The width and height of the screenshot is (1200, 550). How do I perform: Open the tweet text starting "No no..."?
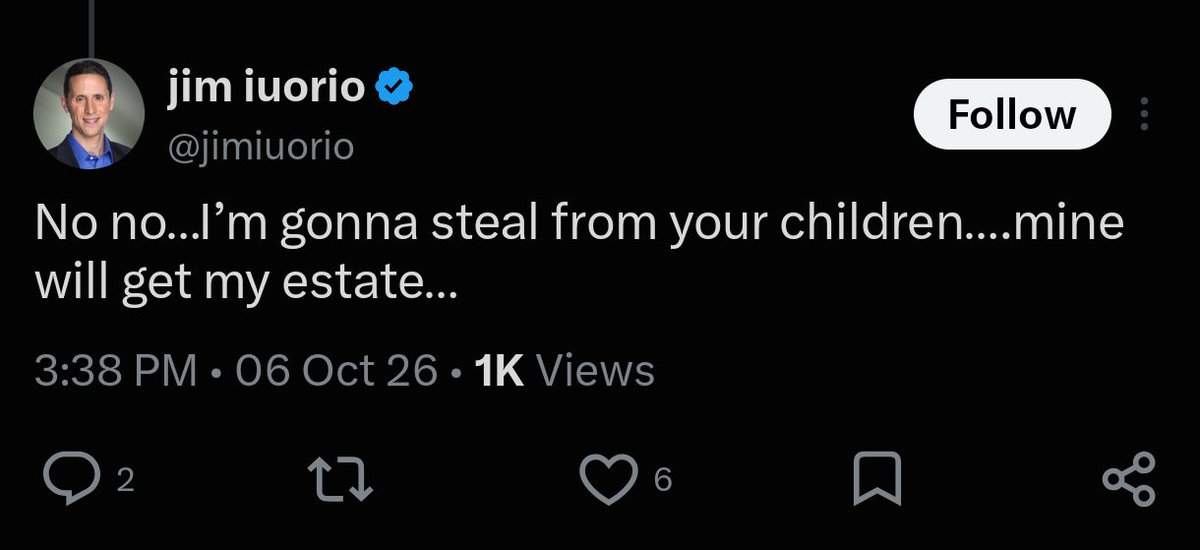[x=579, y=254]
